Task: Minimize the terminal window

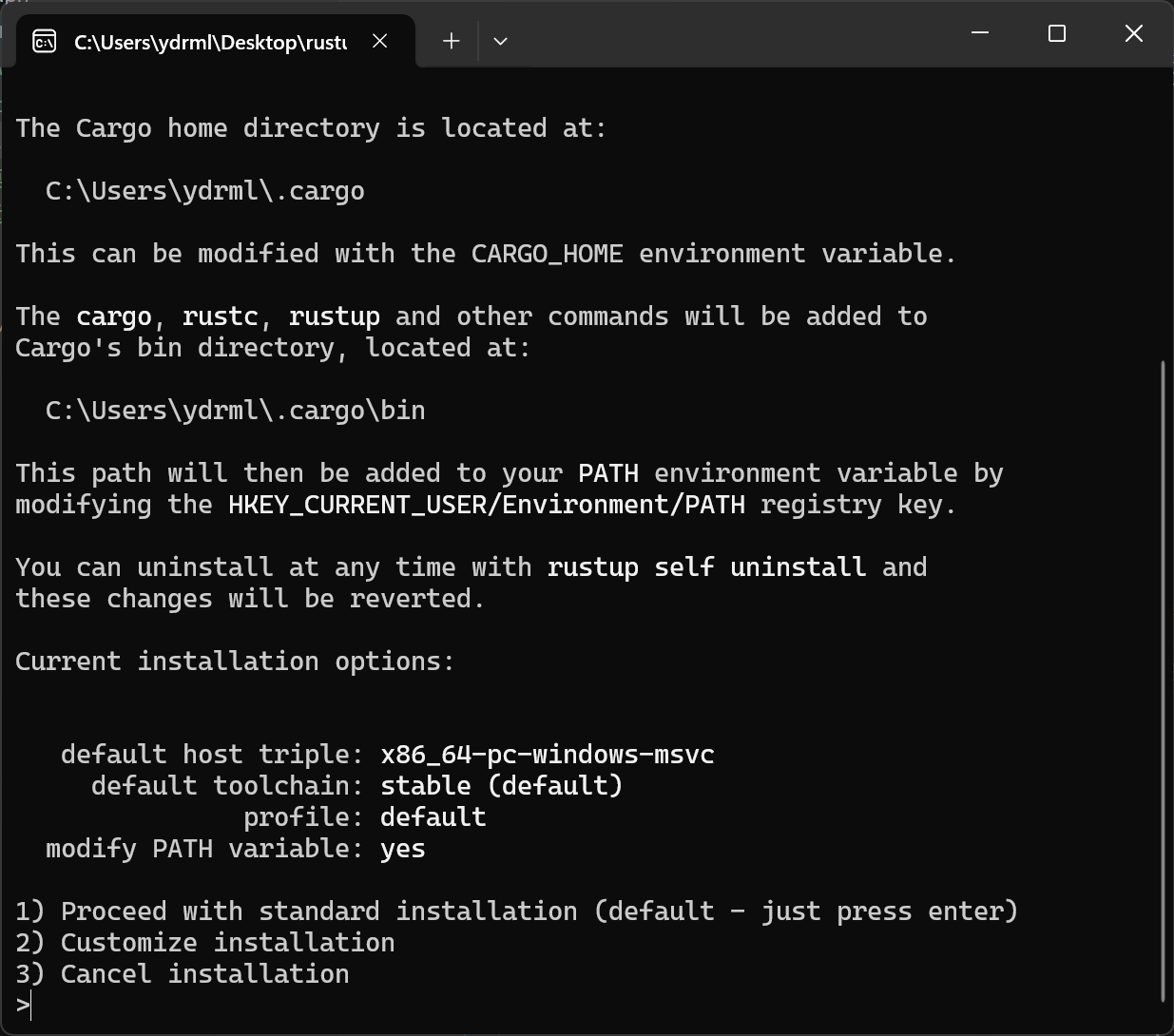Action: click(x=979, y=33)
